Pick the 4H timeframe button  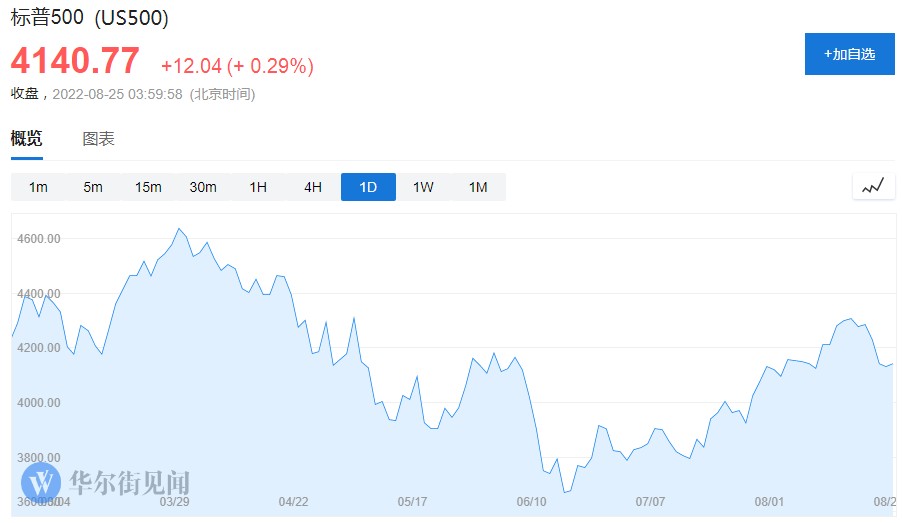click(x=313, y=187)
